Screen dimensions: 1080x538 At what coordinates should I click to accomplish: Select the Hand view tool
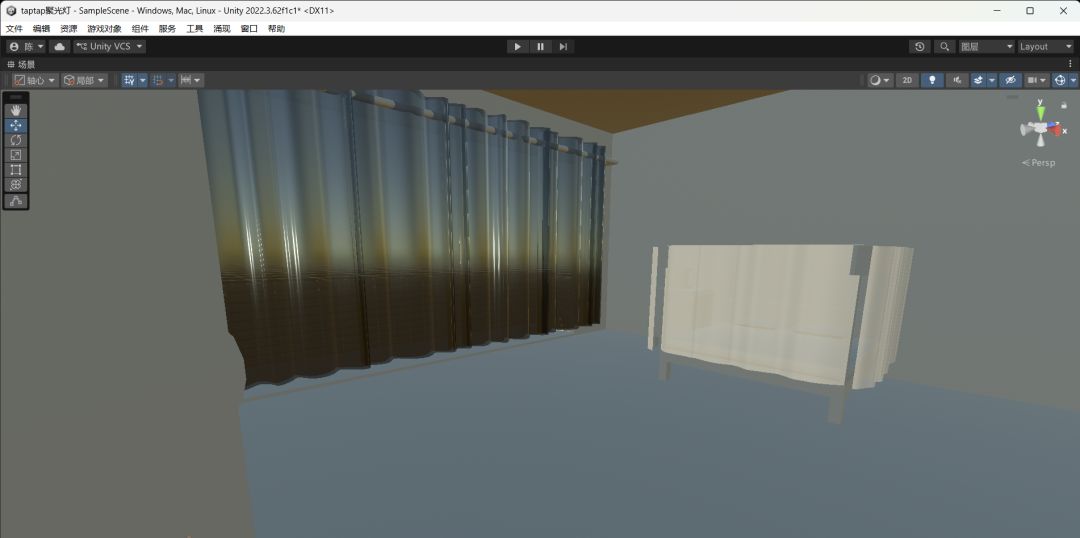click(x=16, y=110)
